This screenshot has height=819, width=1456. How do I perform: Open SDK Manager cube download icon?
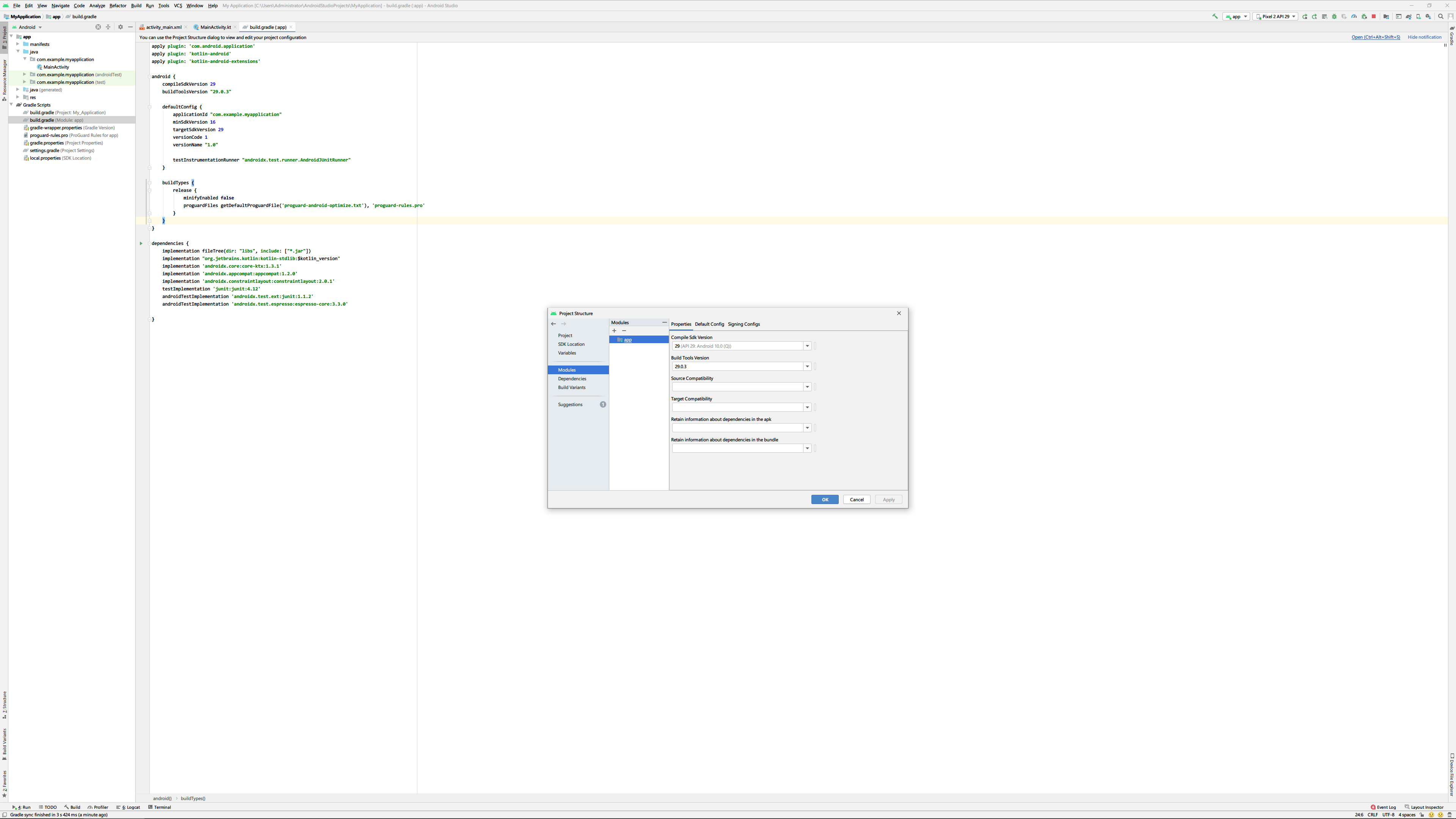coord(1428,16)
